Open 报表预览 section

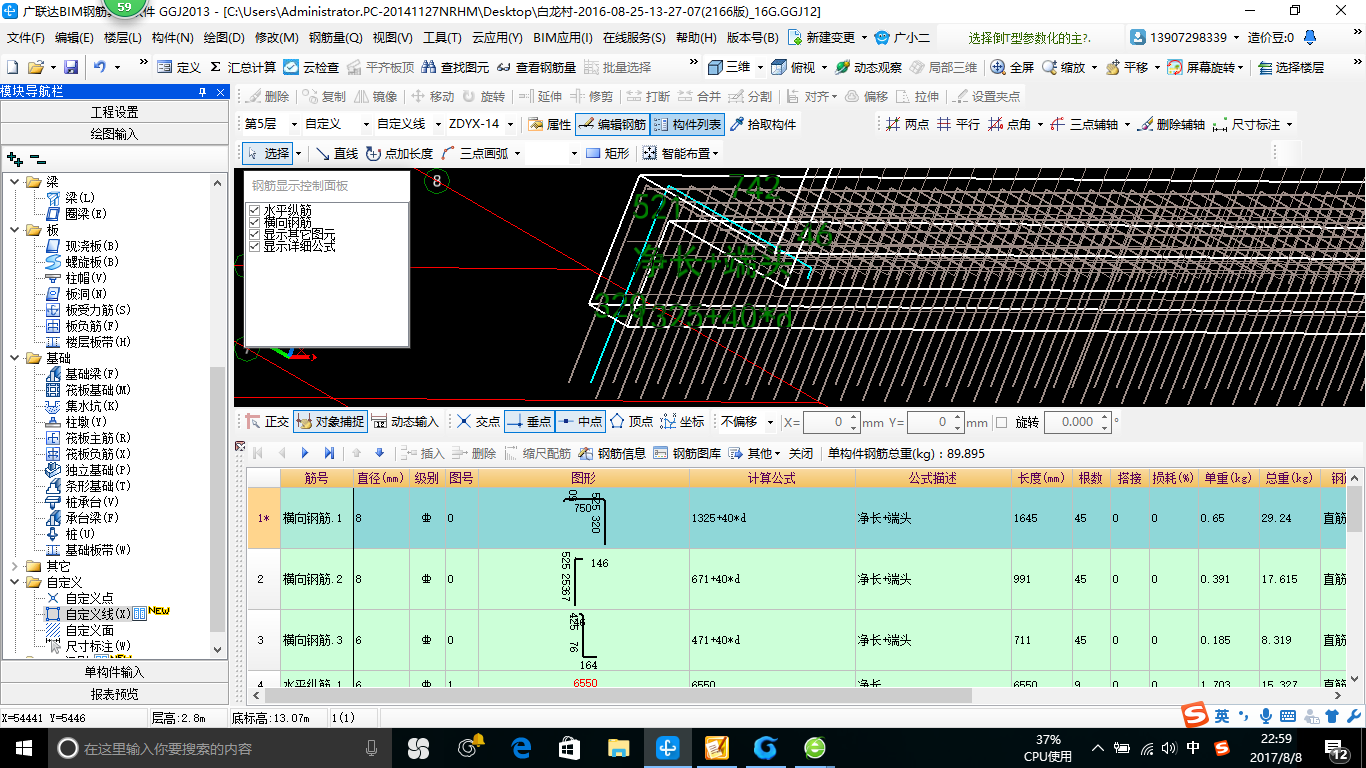tap(115, 694)
